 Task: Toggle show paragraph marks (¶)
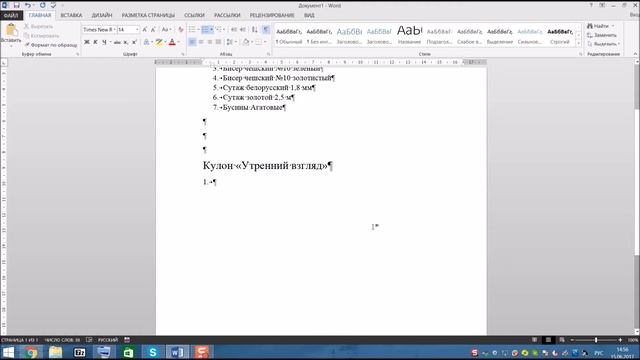point(266,29)
